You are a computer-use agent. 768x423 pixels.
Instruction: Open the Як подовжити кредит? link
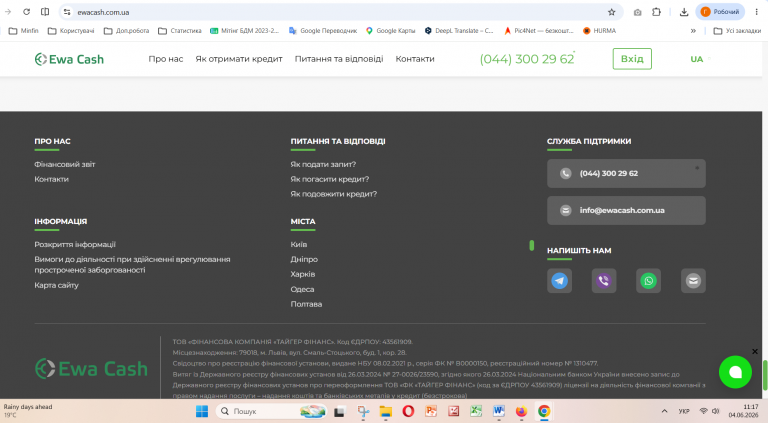[x=334, y=194]
